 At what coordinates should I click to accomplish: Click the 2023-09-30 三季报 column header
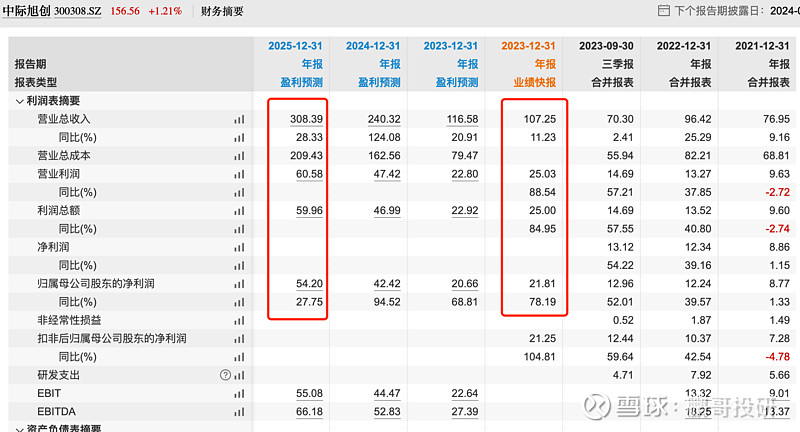pyautogui.click(x=606, y=46)
